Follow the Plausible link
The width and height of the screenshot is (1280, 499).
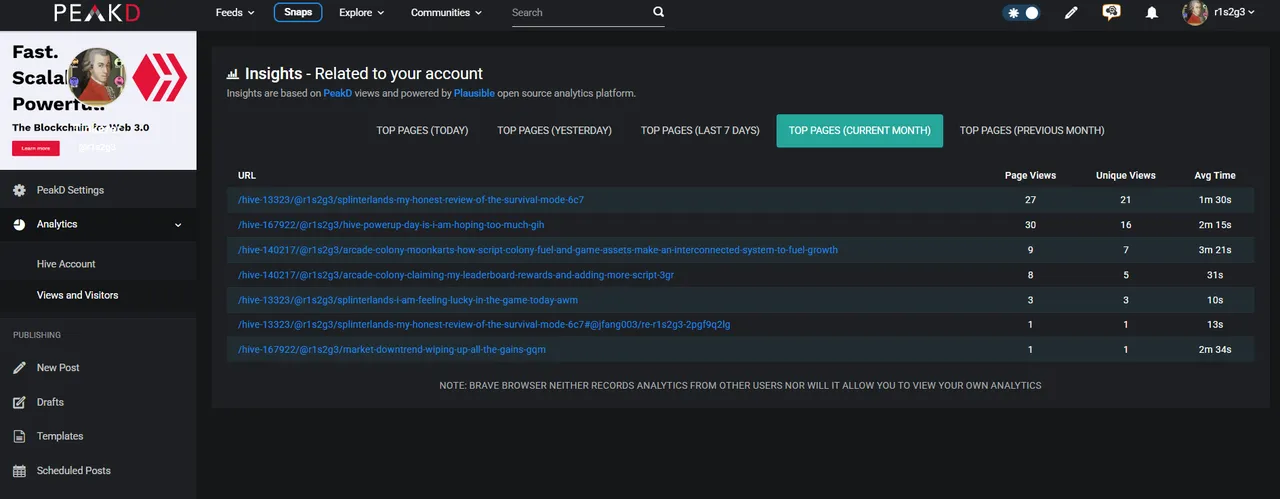pos(474,93)
